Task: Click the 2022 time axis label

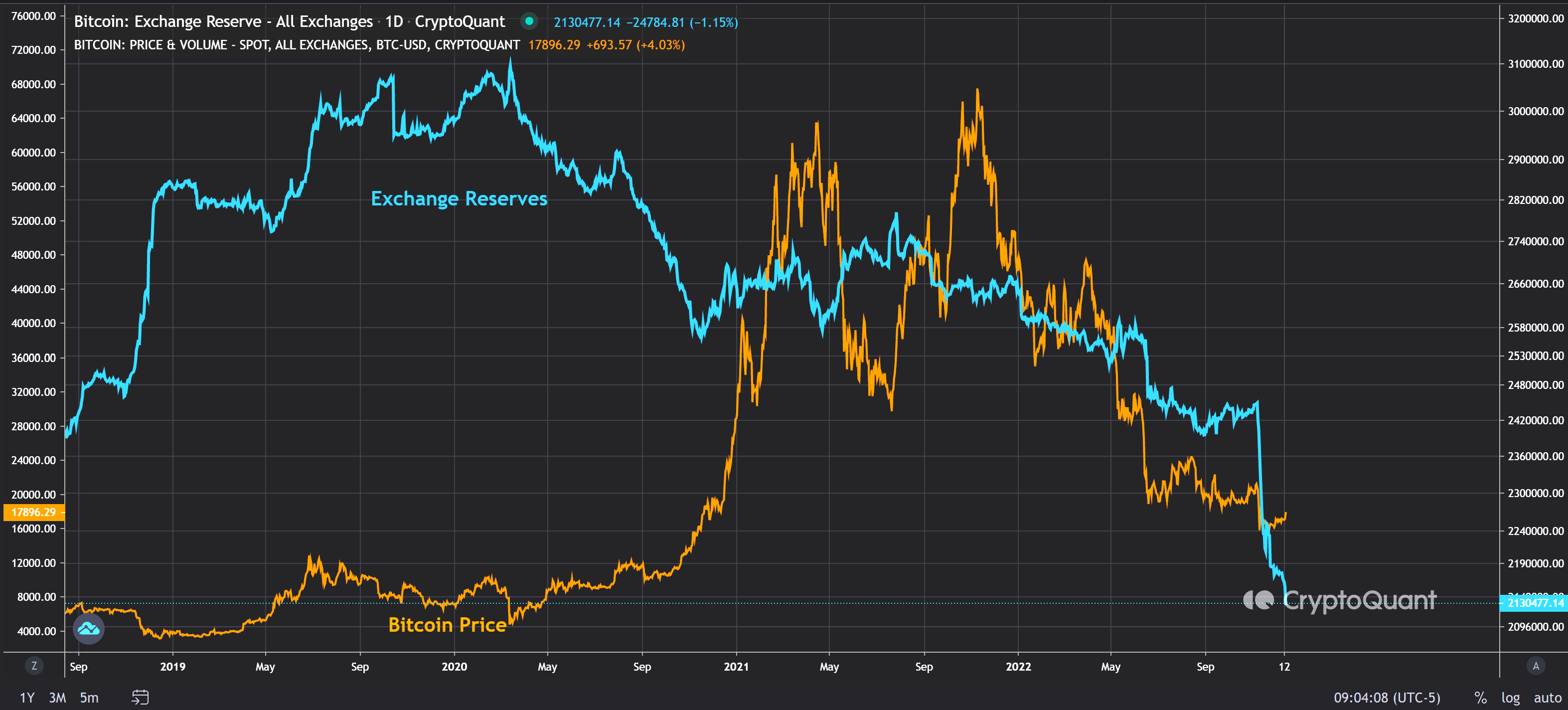Action: coord(1018,666)
